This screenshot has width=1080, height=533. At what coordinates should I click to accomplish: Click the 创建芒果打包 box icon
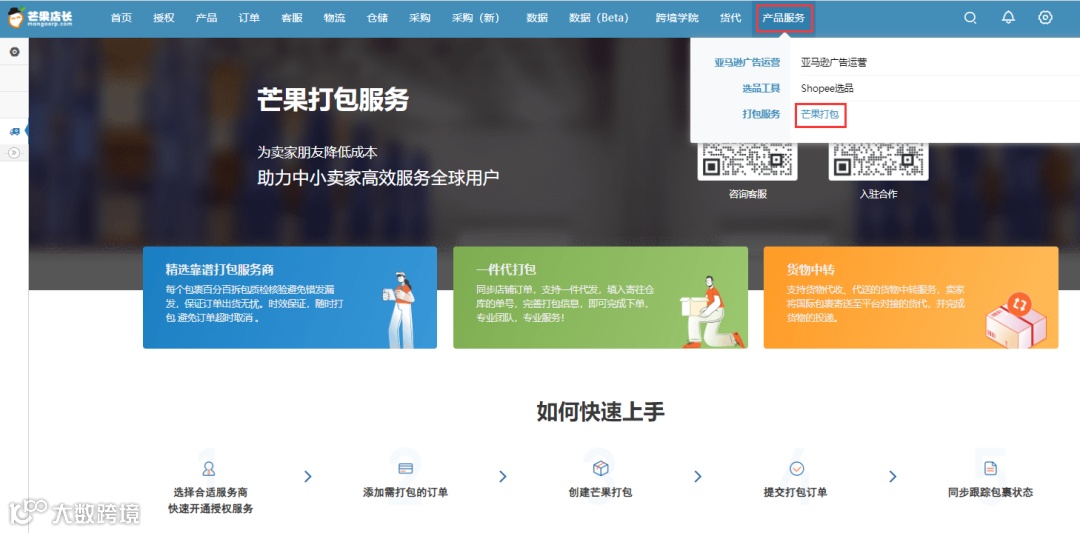point(601,468)
